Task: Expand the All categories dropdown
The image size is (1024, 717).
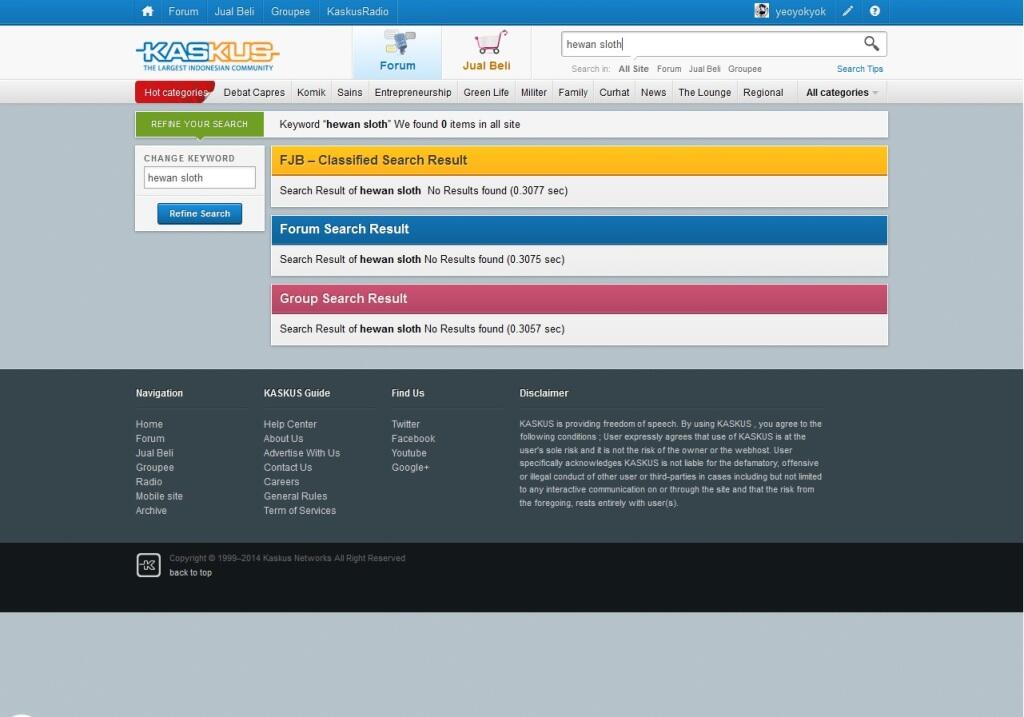Action: (x=842, y=92)
